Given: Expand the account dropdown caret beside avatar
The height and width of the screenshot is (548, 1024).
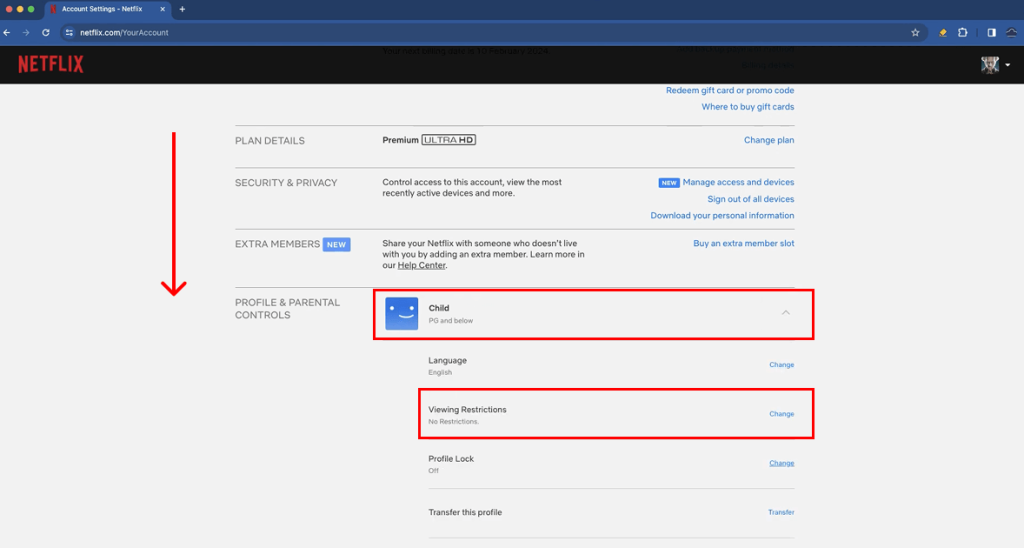Looking at the screenshot, I should pos(1008,65).
